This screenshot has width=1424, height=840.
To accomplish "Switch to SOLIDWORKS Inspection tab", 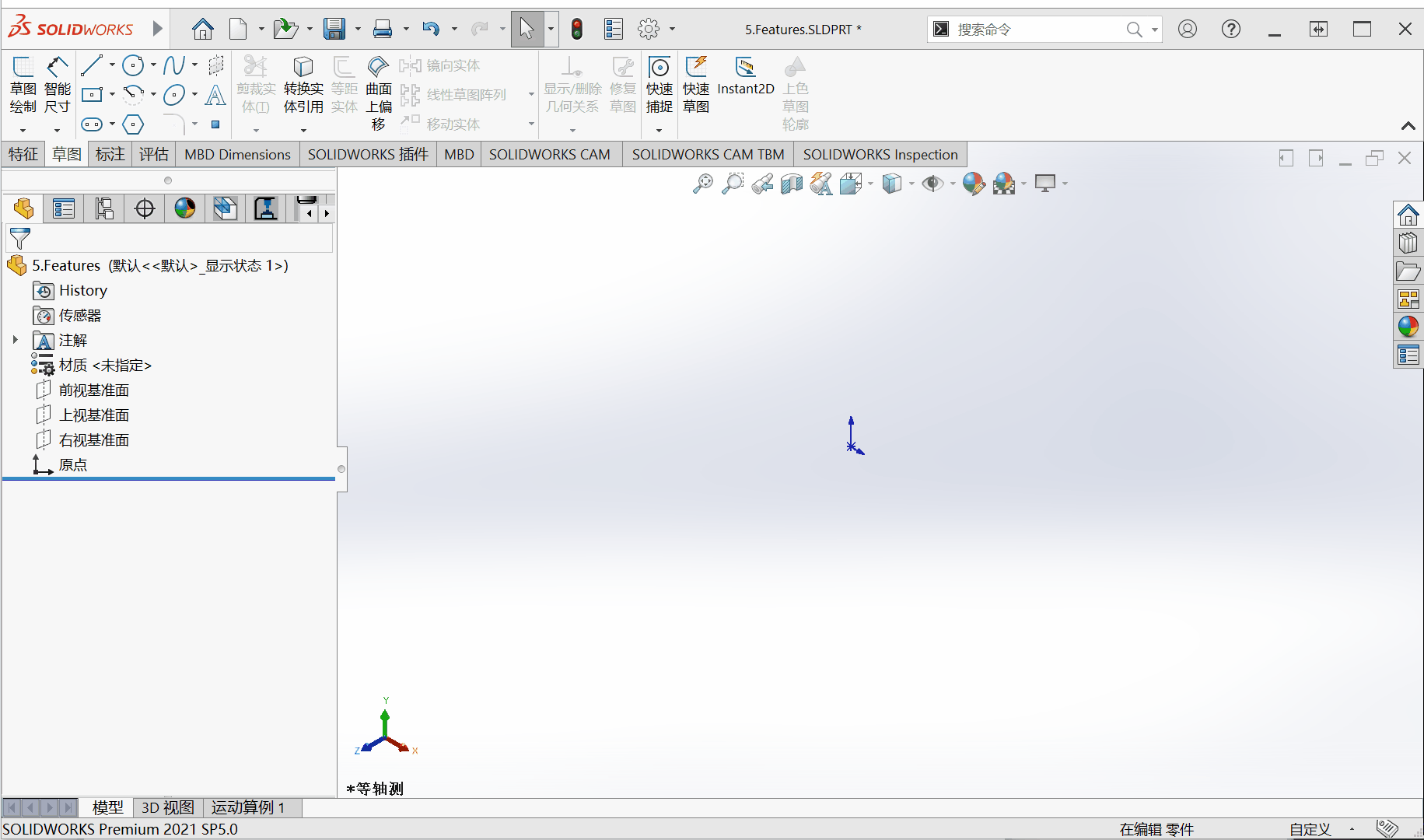I will (880, 154).
